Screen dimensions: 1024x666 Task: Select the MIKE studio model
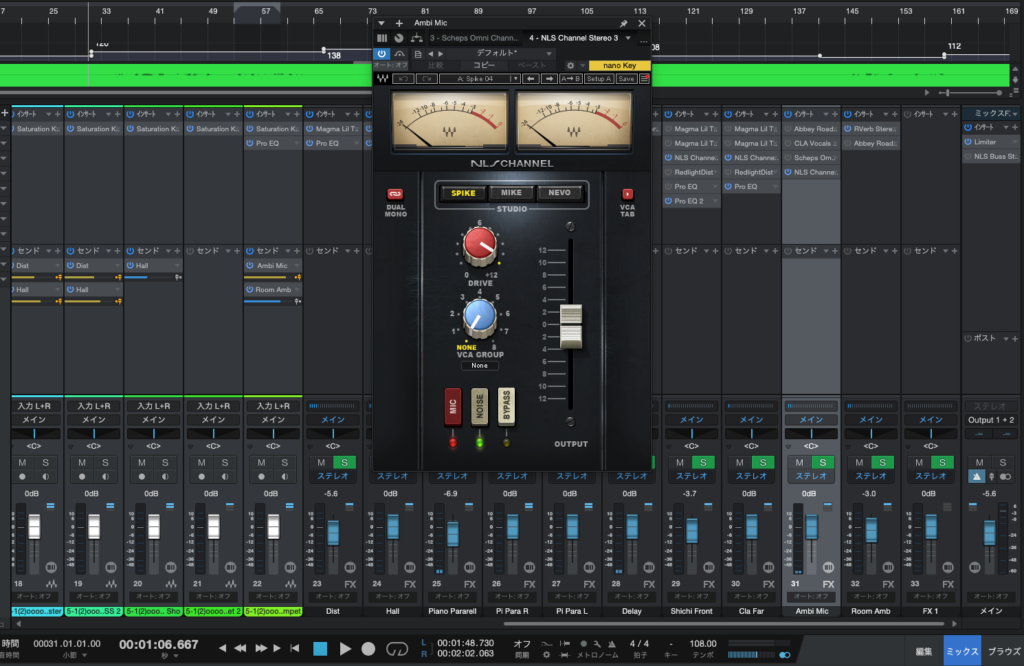coord(511,193)
